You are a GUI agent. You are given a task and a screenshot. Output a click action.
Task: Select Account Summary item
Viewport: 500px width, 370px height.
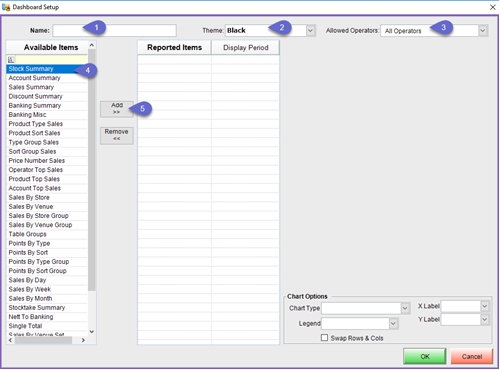(47, 78)
